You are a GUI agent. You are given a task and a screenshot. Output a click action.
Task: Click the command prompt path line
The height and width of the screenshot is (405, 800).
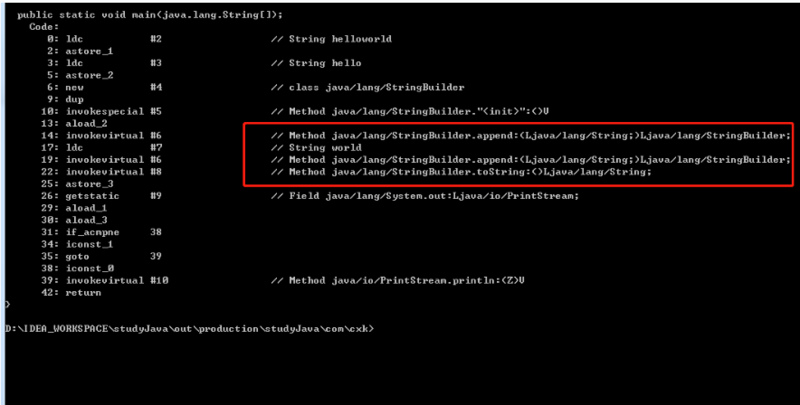tap(190, 328)
